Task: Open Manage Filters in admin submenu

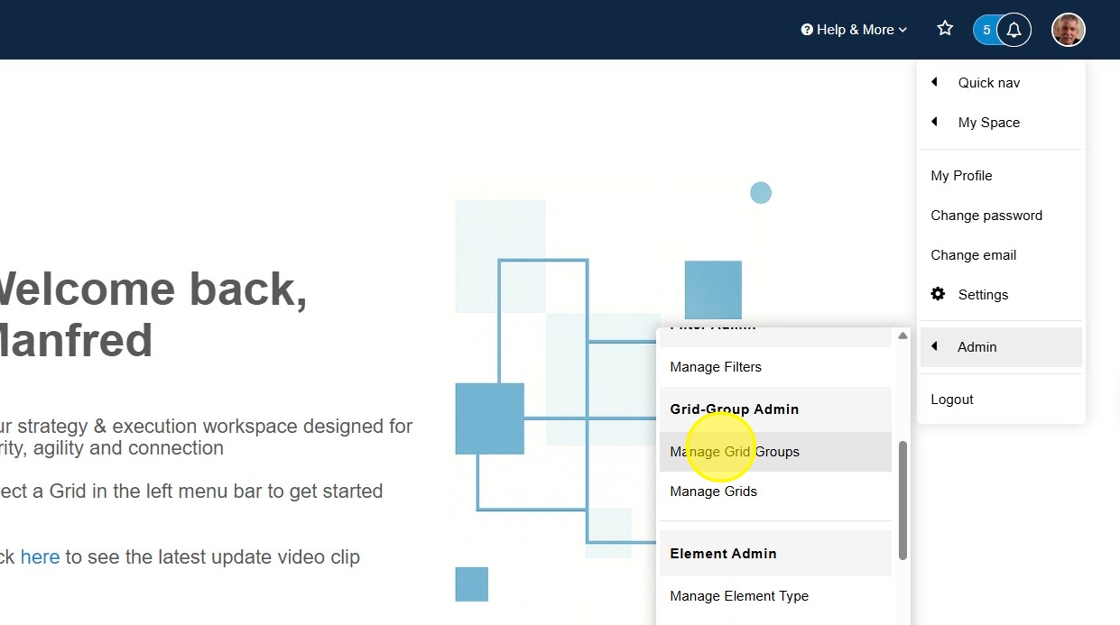Action: [x=716, y=367]
